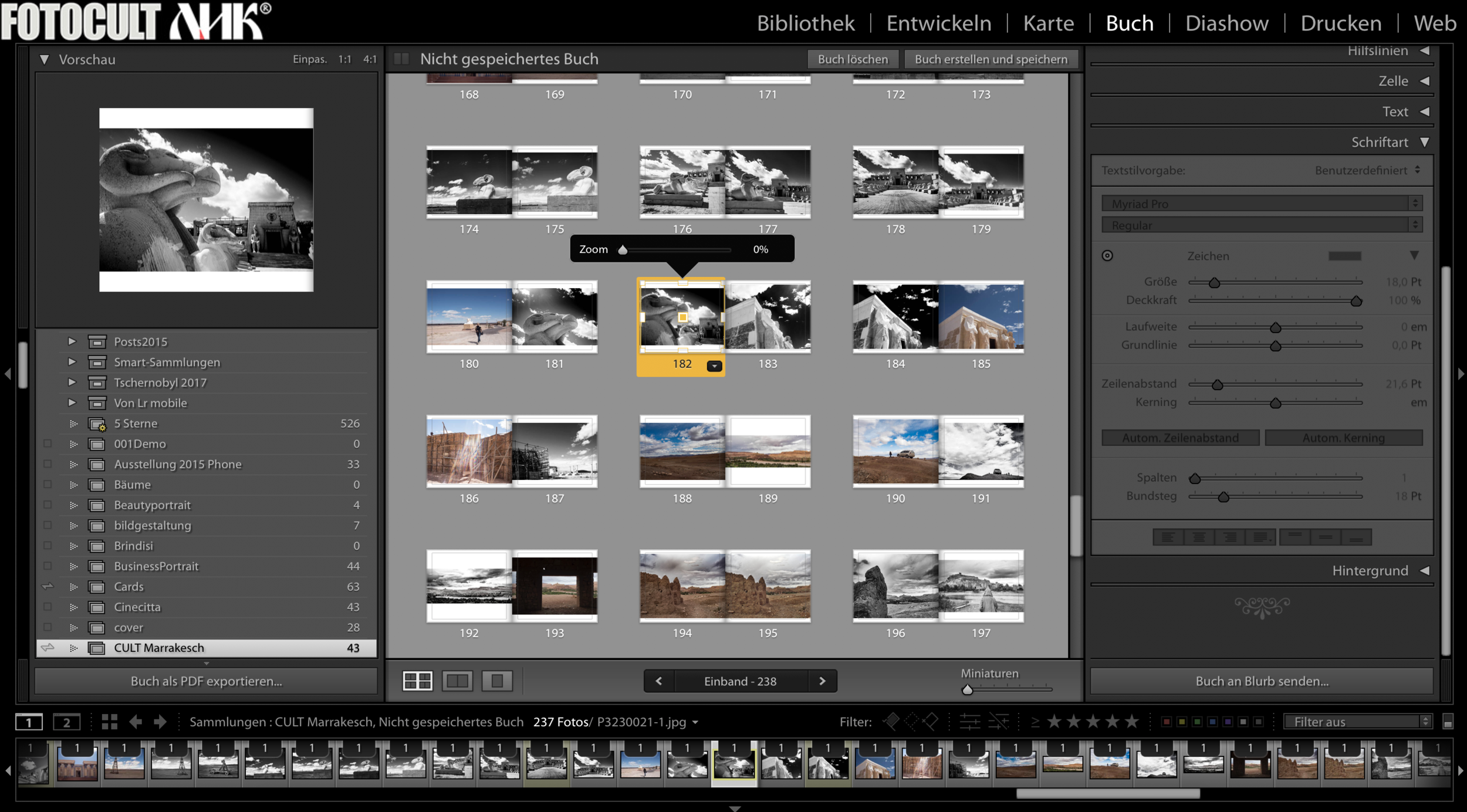Tick checkbox beside Cinecitta collection
Screen dimensions: 1467x812
(x=48, y=607)
